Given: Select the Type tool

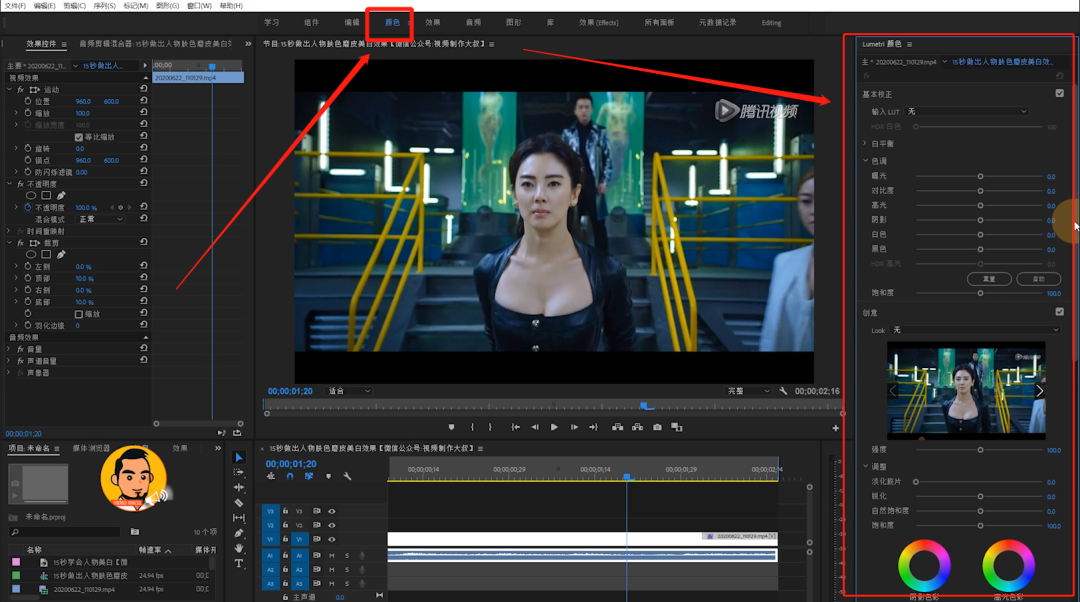Looking at the screenshot, I should 239,563.
